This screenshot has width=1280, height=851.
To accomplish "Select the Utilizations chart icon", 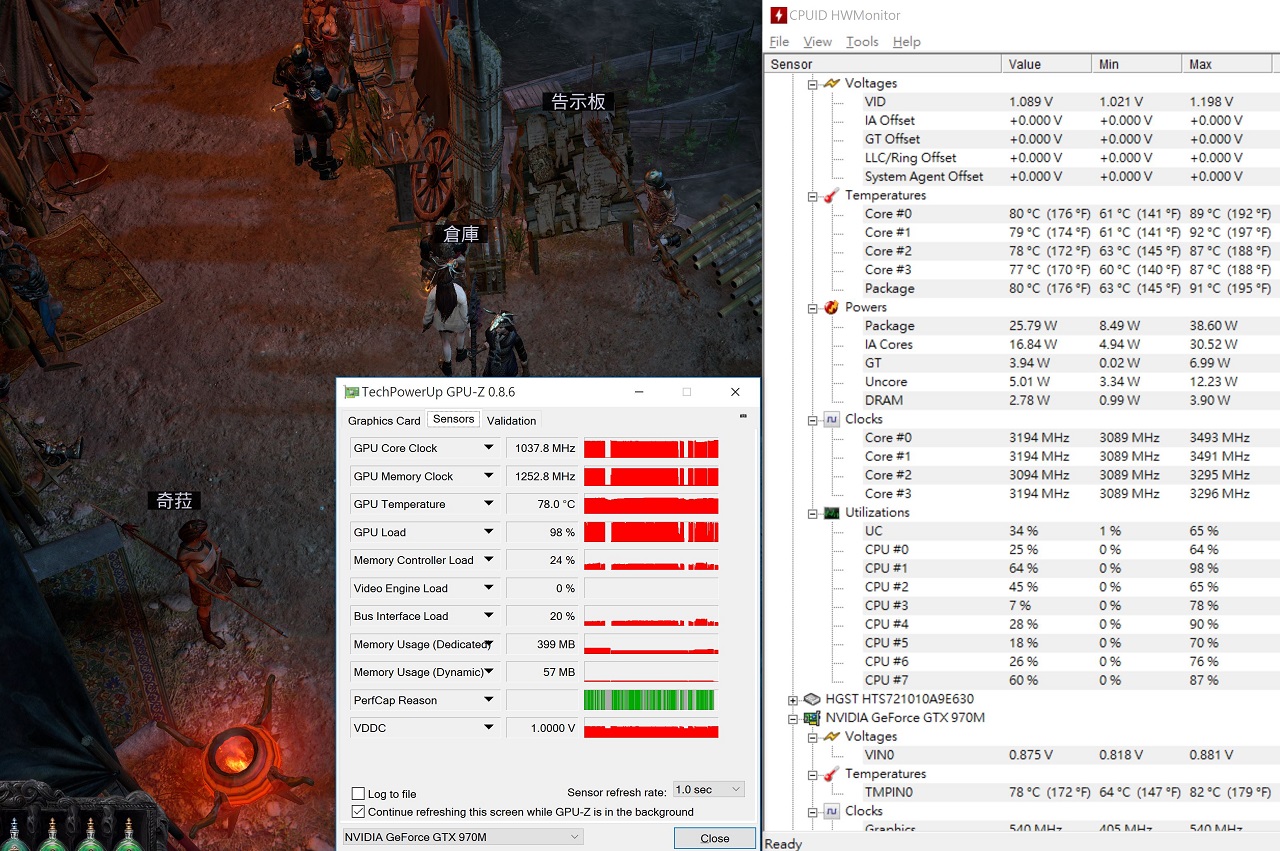I will click(x=831, y=512).
